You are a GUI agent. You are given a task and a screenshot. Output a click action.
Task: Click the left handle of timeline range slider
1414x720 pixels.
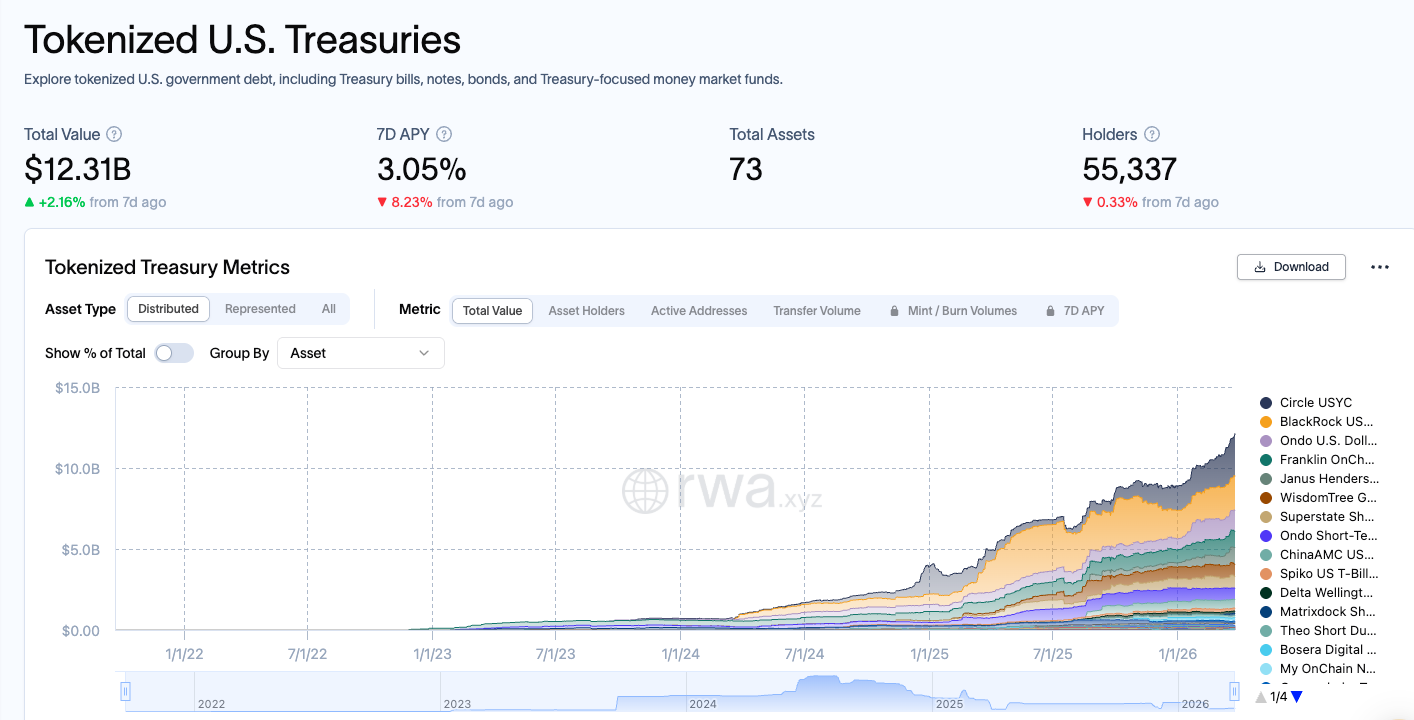click(x=126, y=691)
